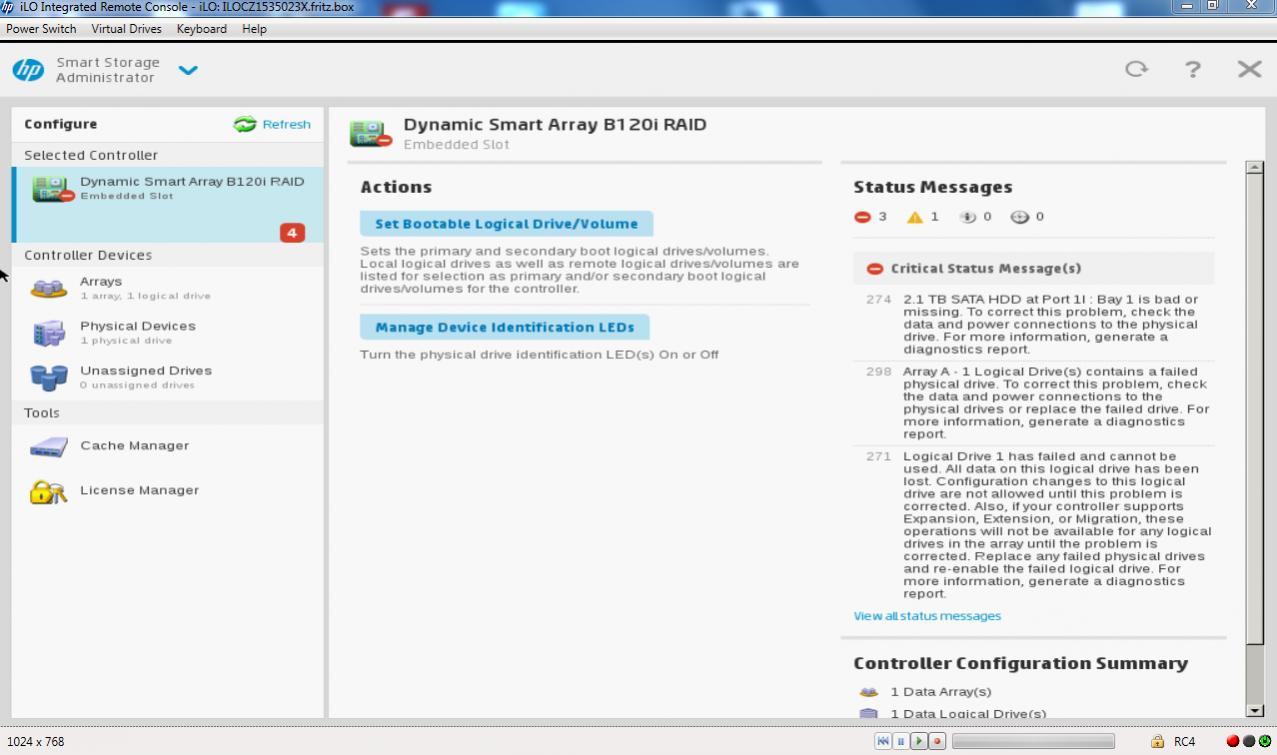This screenshot has height=755, width=1277.
Task: Click the Unassigned Drives blue cylinders icon
Action: click(x=49, y=377)
